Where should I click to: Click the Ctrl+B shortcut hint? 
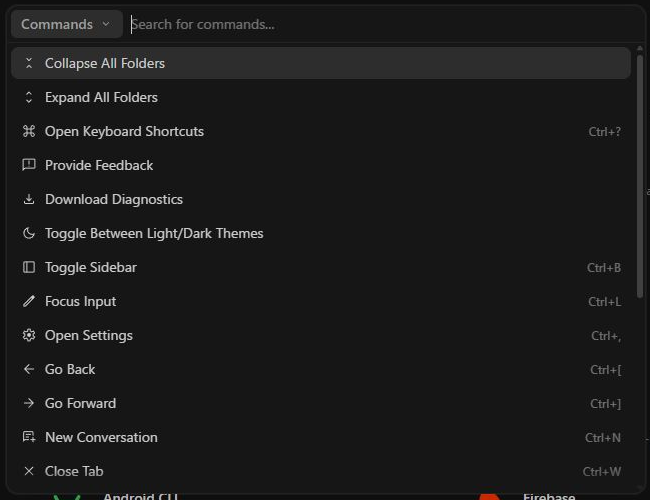click(604, 268)
